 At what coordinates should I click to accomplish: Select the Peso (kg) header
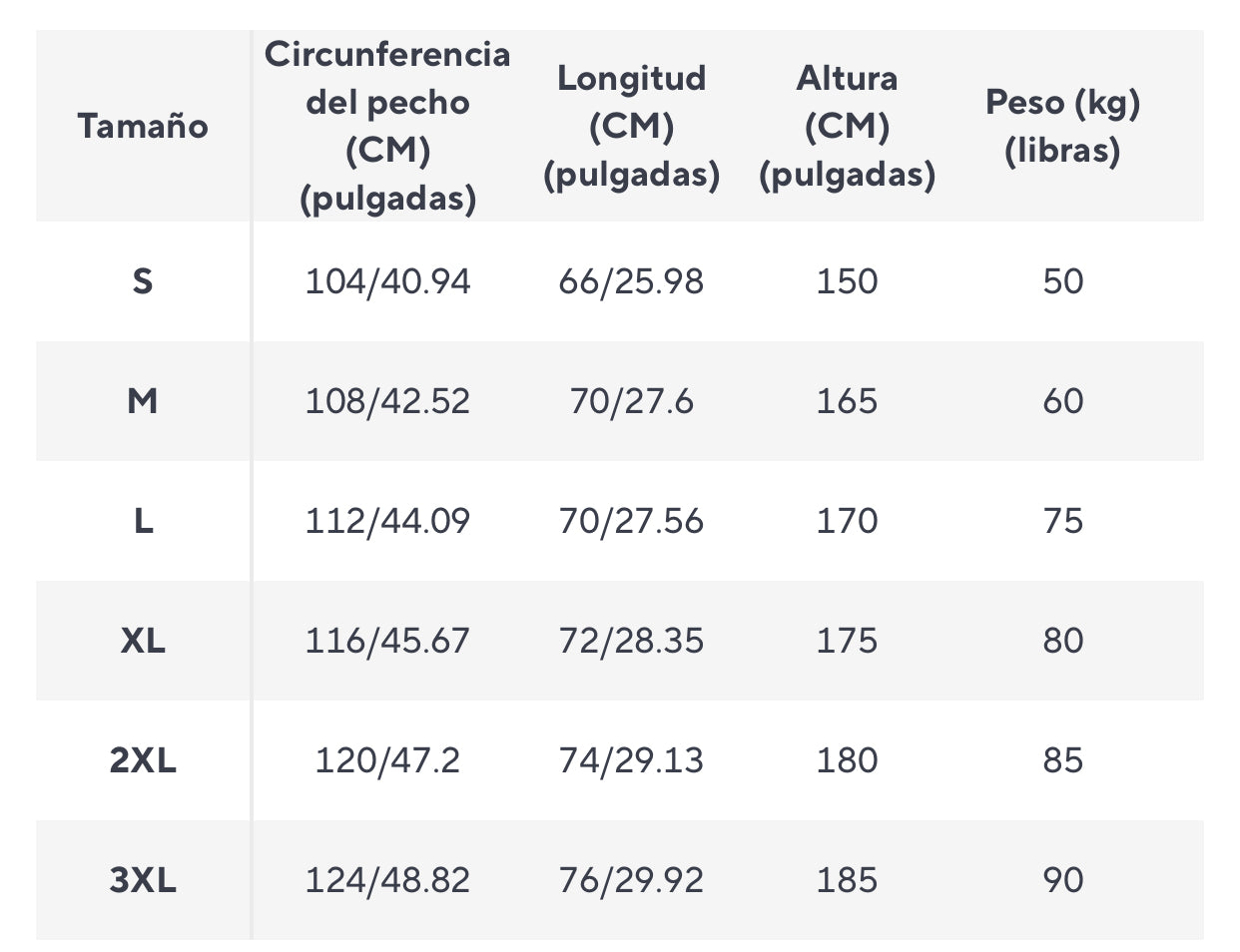1062,126
